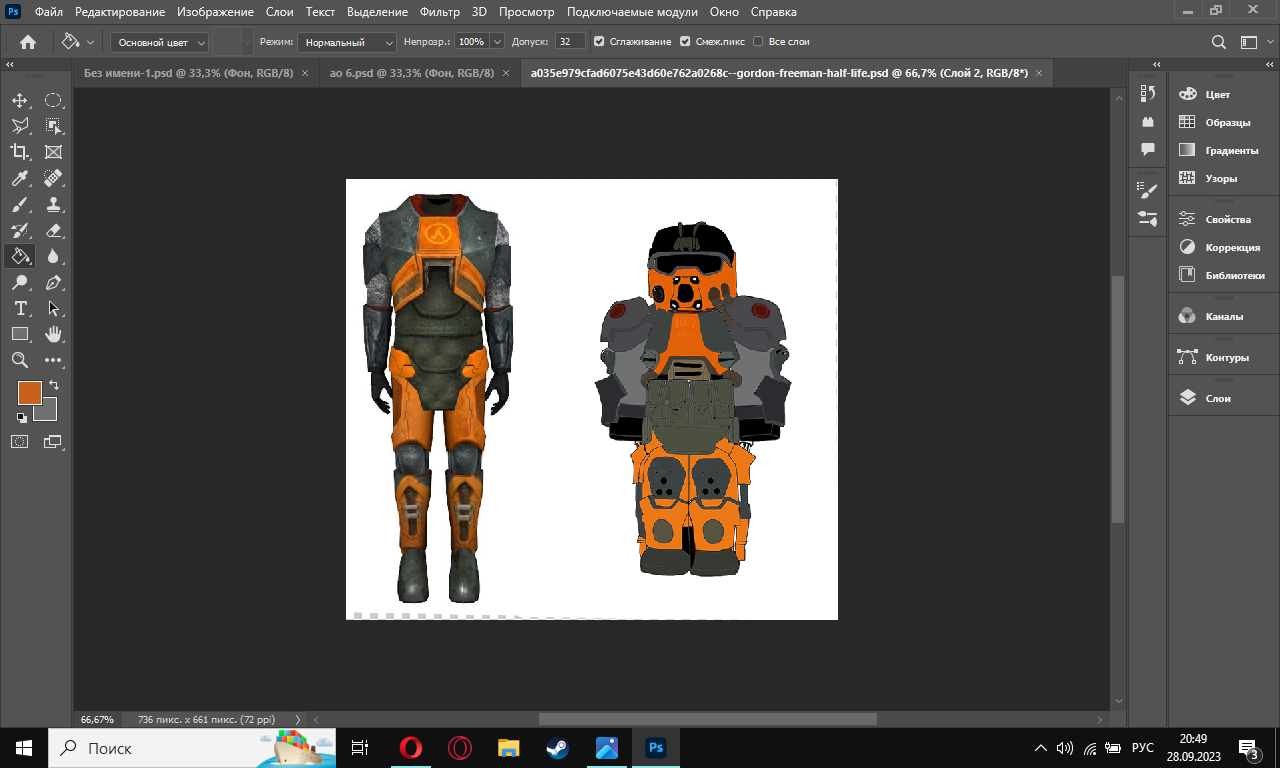Screen dimensions: 1280x768
Task: Open the Основной цвет fill source dropdown
Action: [160, 42]
